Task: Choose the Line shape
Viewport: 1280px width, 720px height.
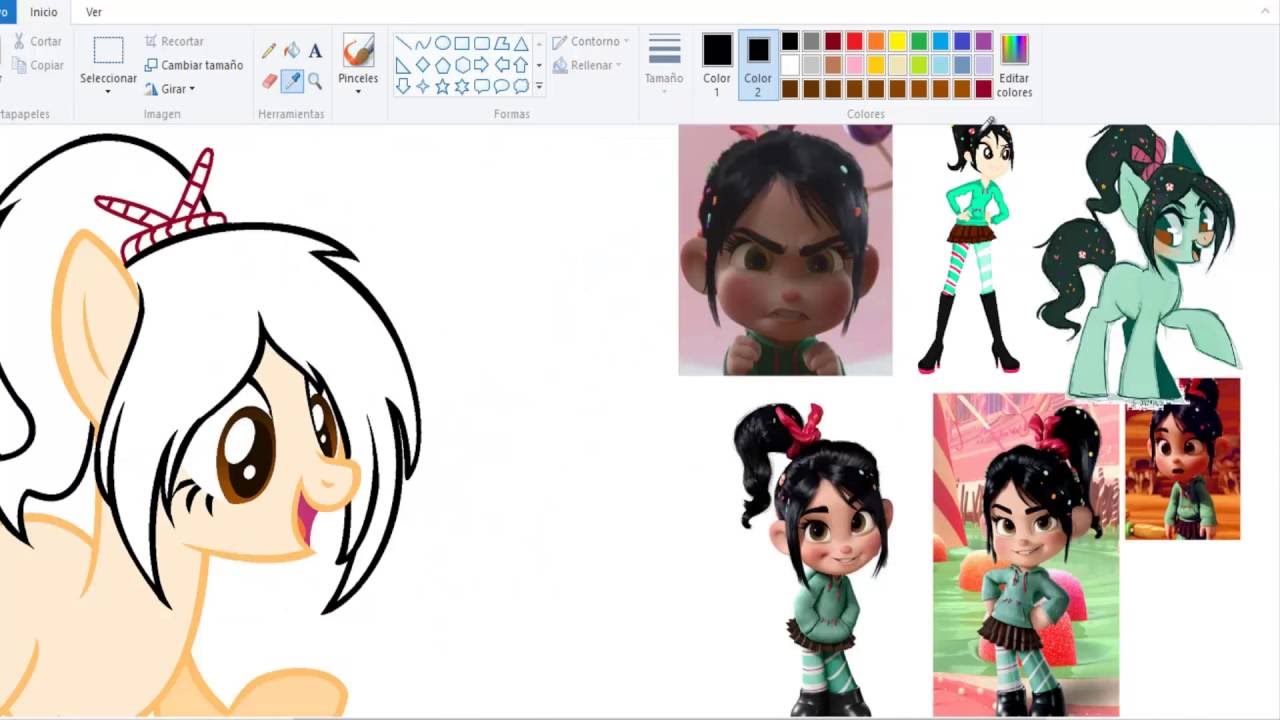Action: 403,43
